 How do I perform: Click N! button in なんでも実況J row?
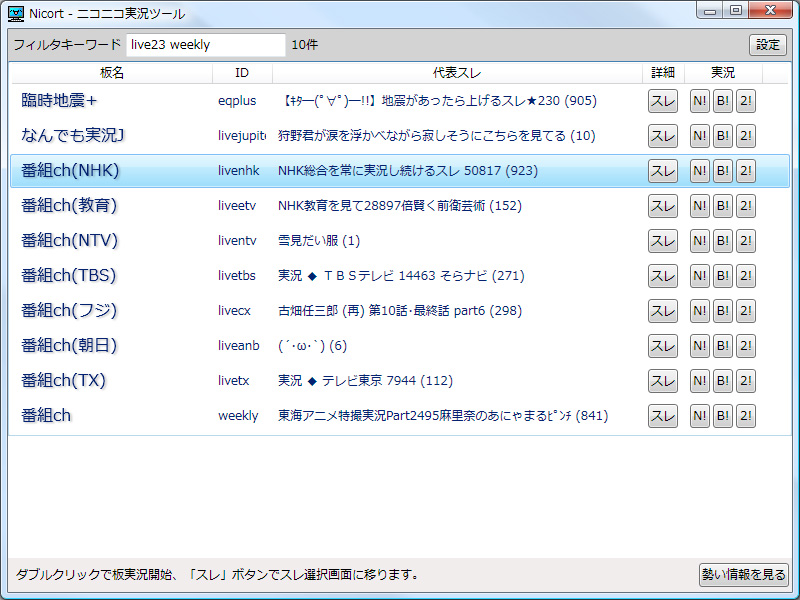700,136
